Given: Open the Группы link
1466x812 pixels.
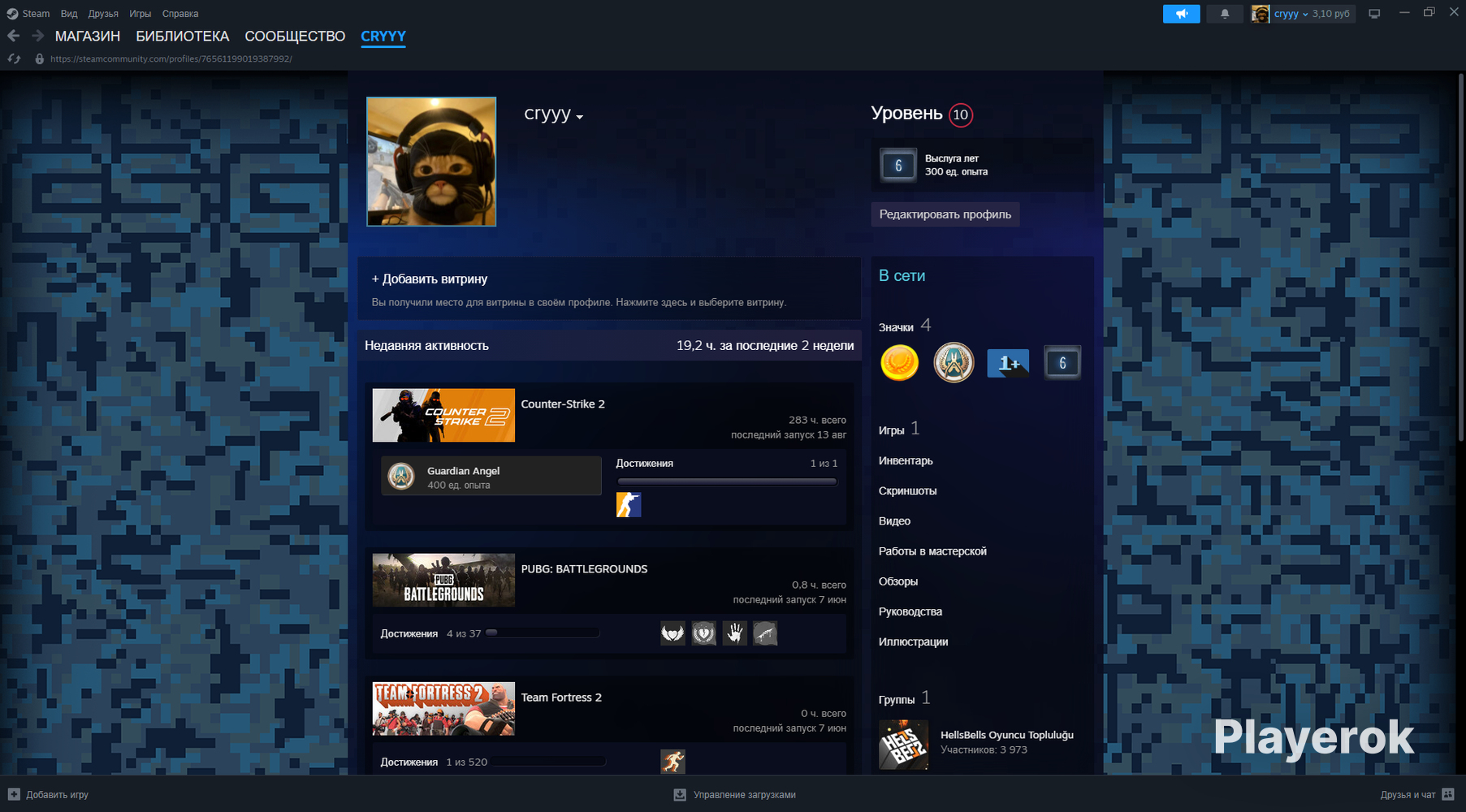Looking at the screenshot, I should [x=897, y=699].
